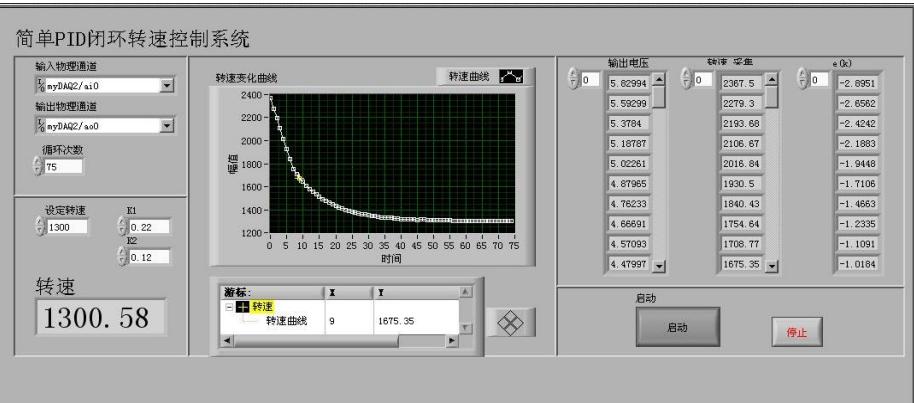Collapse the 转速 cursor tree node
The image size is (914, 403).
point(229,305)
